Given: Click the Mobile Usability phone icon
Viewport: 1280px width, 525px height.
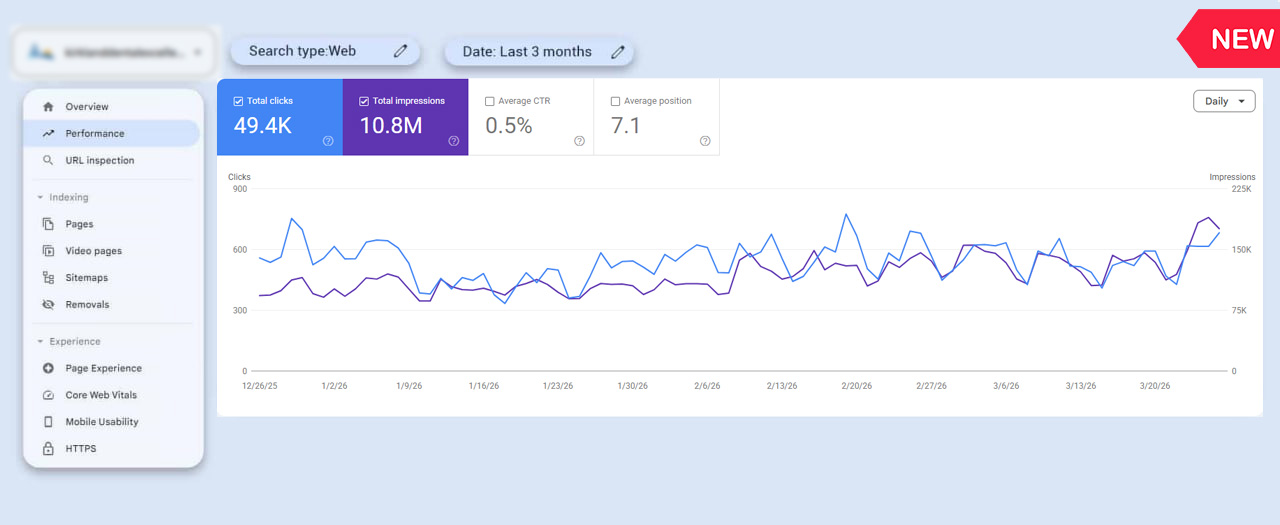Looking at the screenshot, I should (48, 422).
